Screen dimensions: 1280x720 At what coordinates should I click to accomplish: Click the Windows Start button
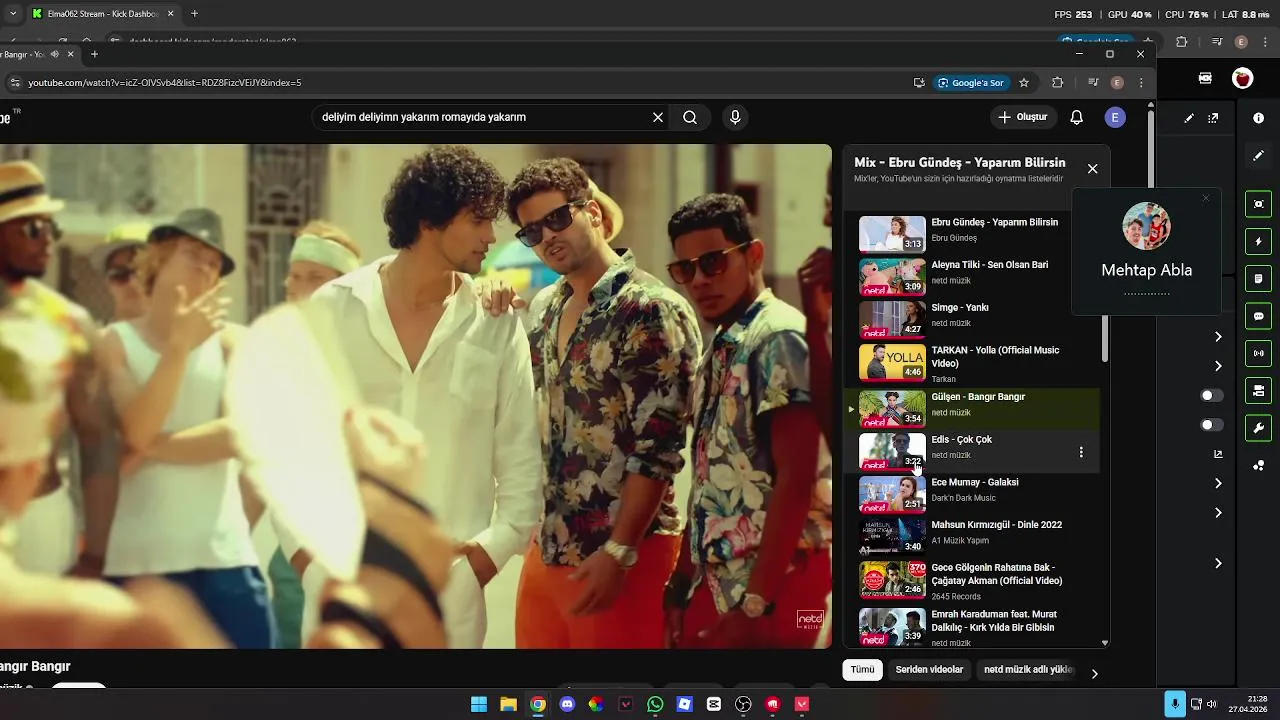[479, 704]
